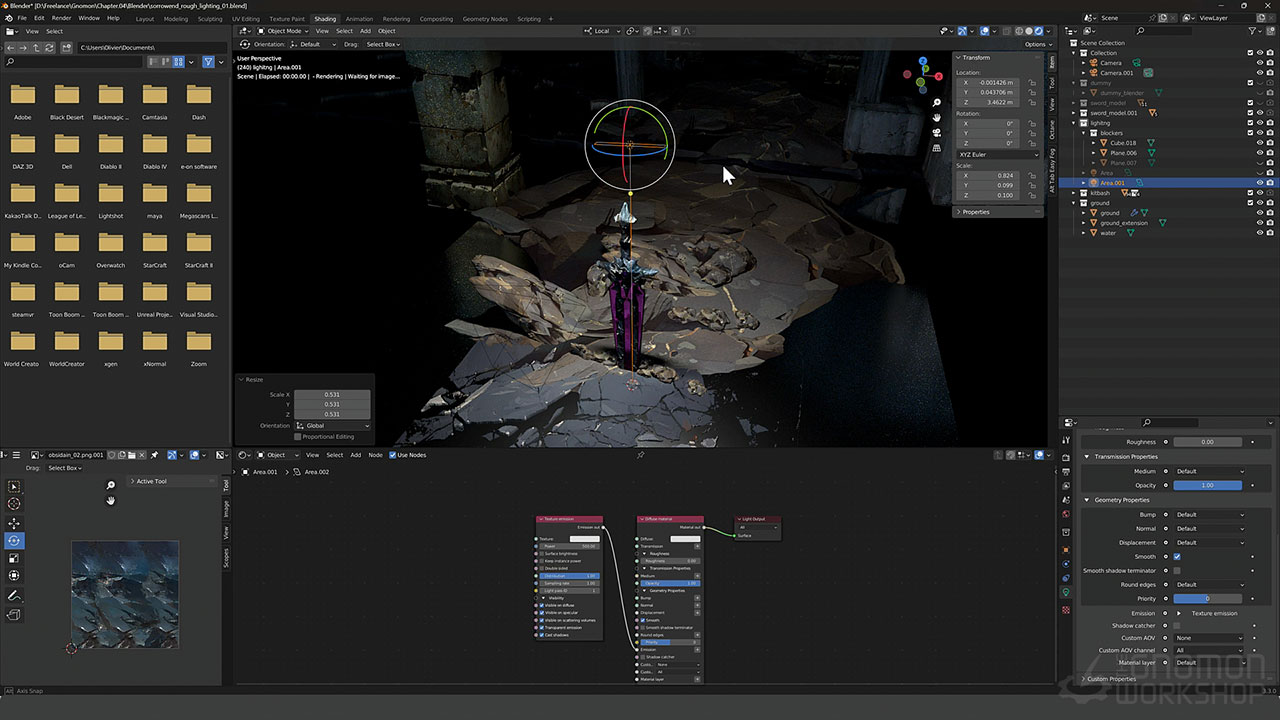Adjust the Opacity slider in properties panel
This screenshot has width=1280, height=720.
pos(1207,485)
